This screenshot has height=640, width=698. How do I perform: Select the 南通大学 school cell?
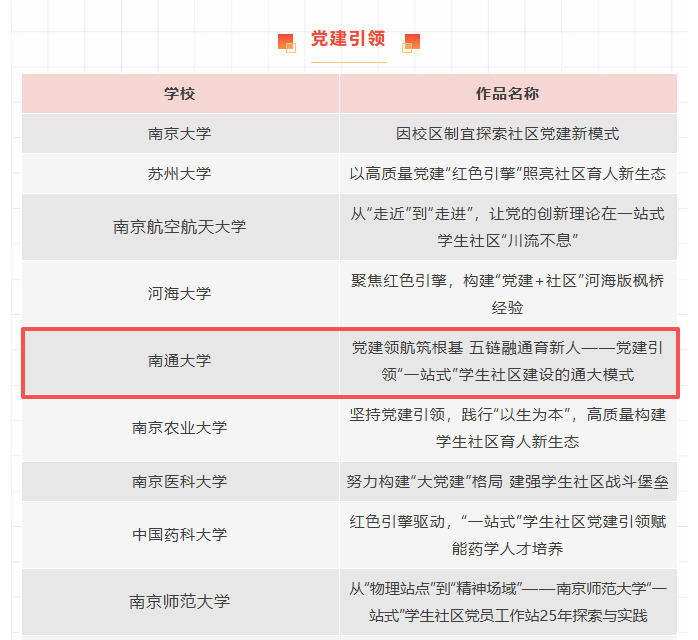(x=180, y=361)
